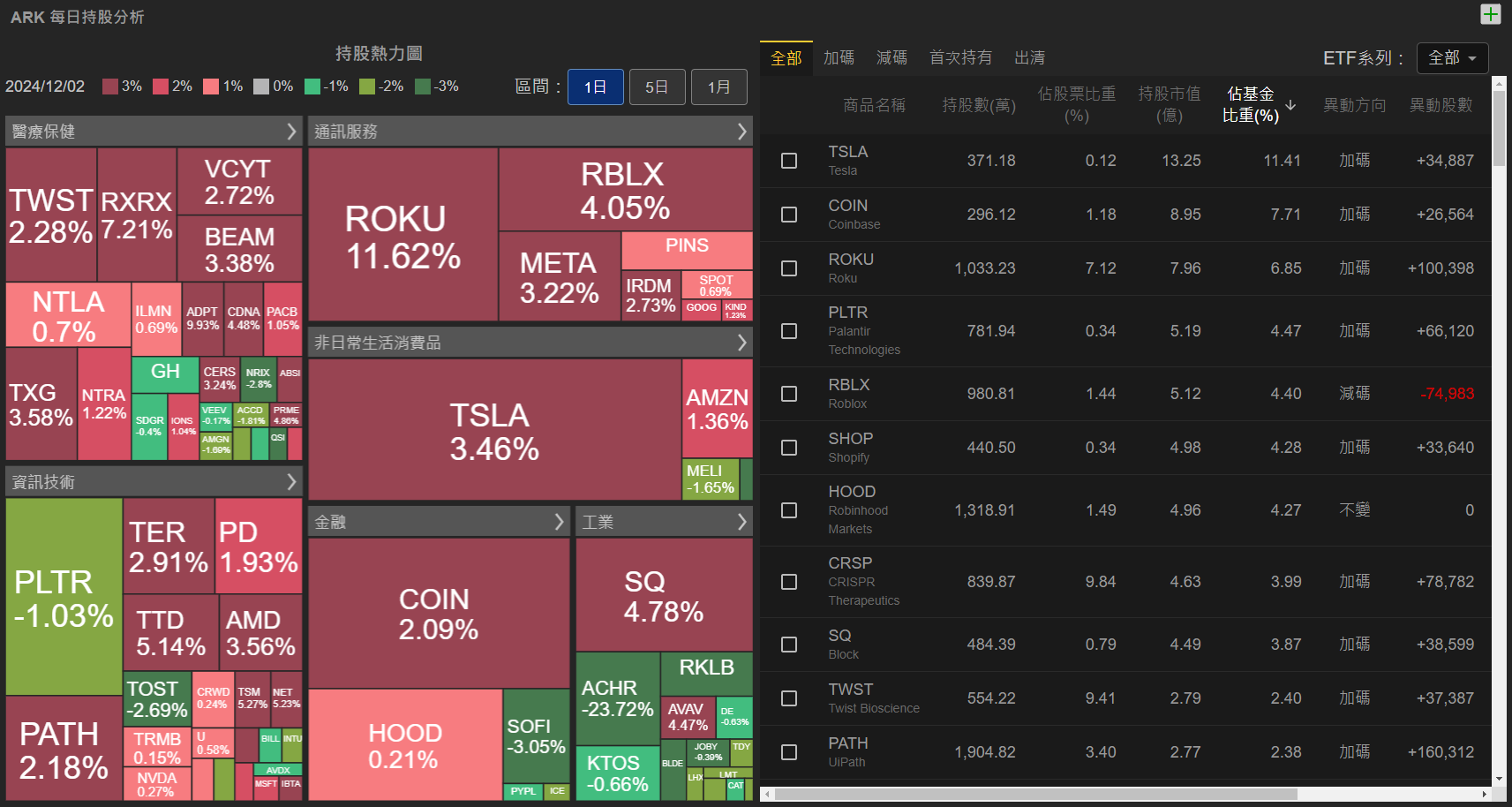
Task: Tick the RBLX row checkbox
Action: pos(789,394)
